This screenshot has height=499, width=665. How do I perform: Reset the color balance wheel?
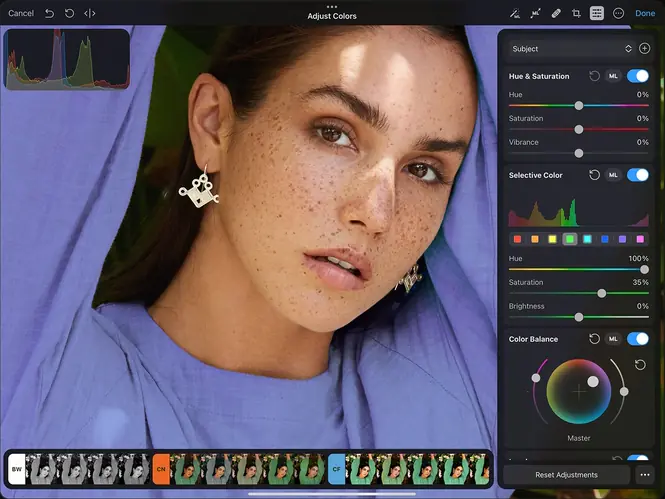click(x=640, y=365)
